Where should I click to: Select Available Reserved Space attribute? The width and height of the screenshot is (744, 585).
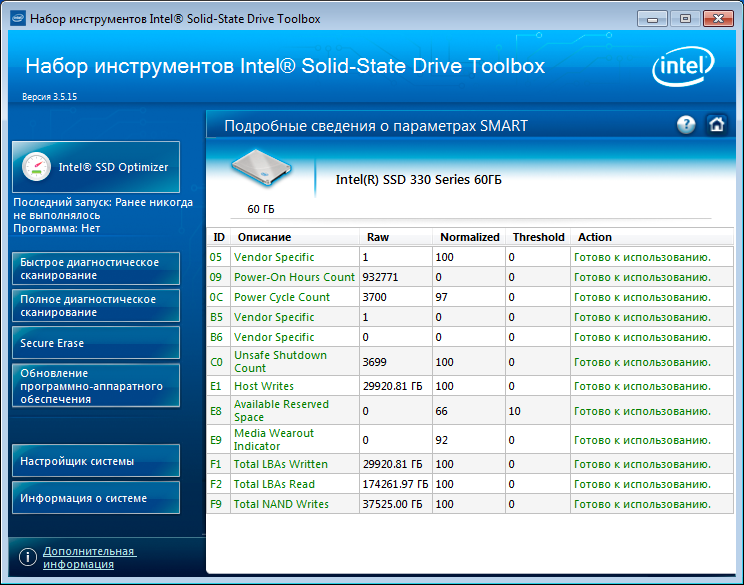[281, 410]
